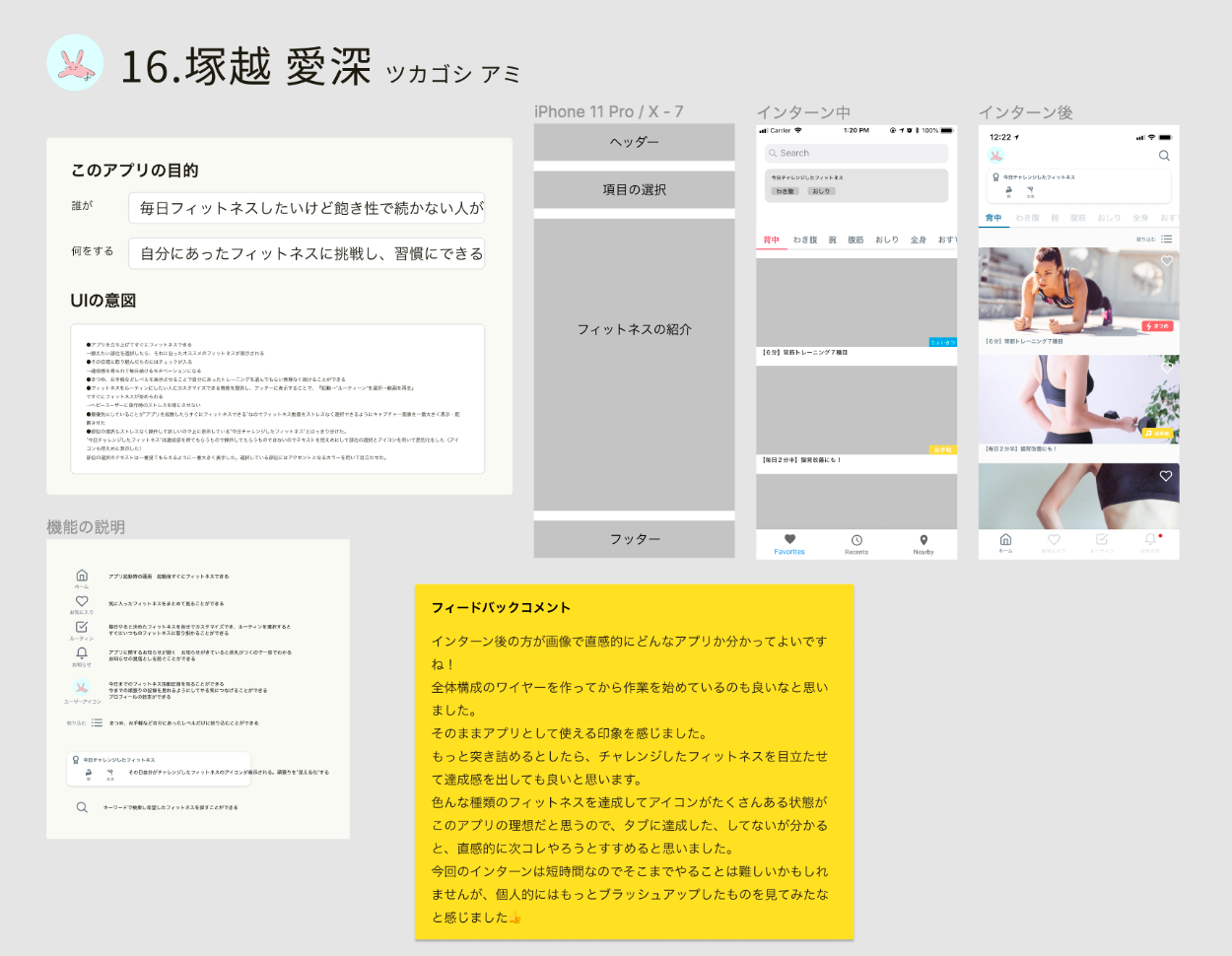The height and width of the screenshot is (956, 1232).
Task: Tap the Nearby pin icon in the wireframe footer
Action: point(924,541)
